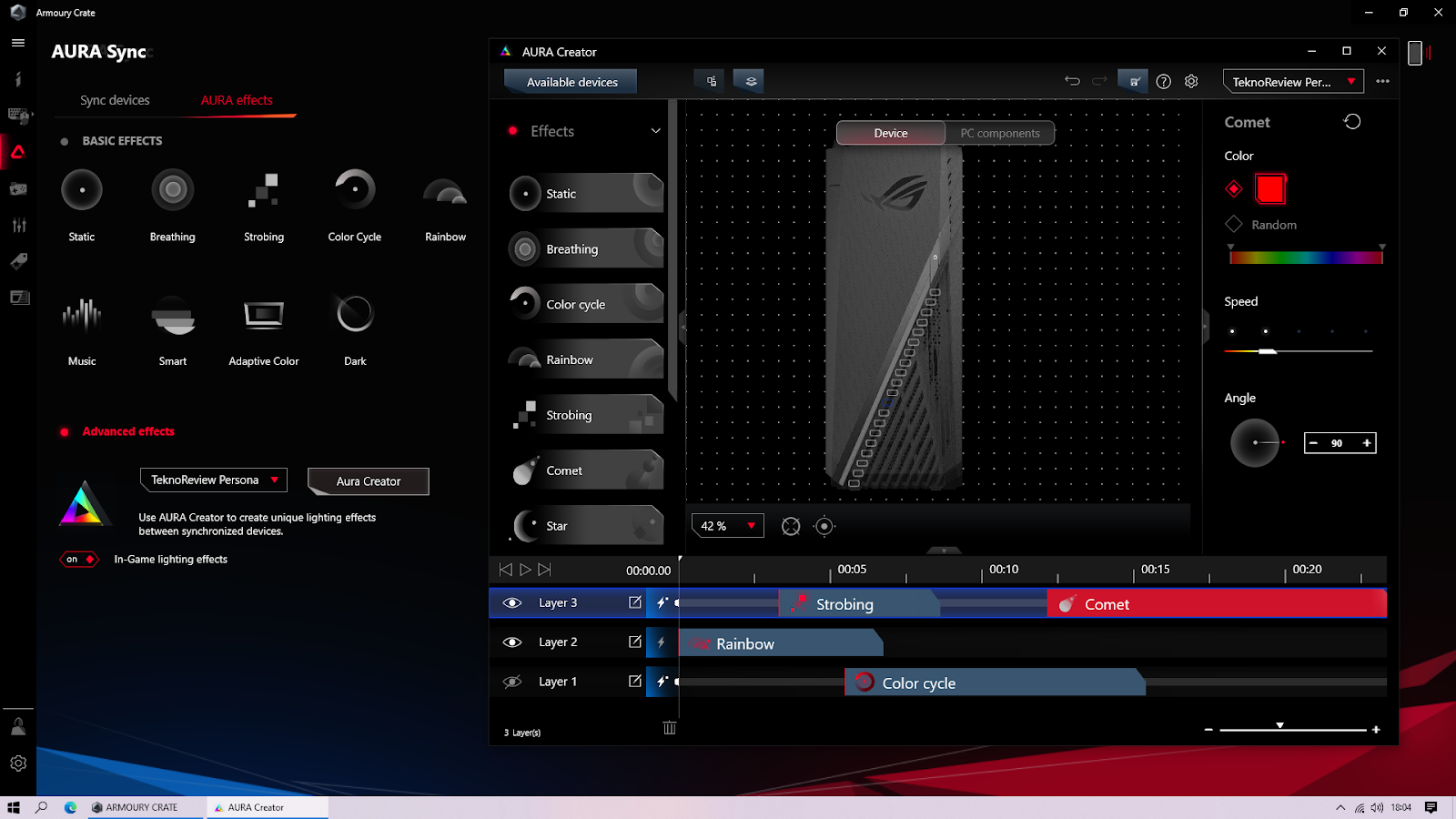Open the TeknoReview Per... dropdown in AURA Creator
This screenshot has height=819, width=1456.
click(1293, 82)
